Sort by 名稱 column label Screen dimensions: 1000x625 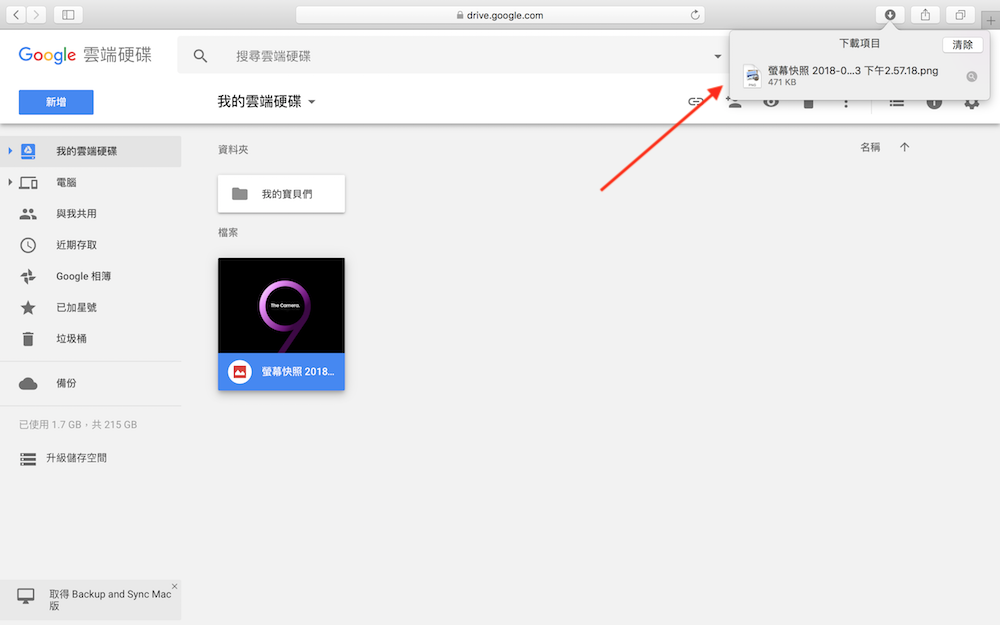[x=870, y=147]
